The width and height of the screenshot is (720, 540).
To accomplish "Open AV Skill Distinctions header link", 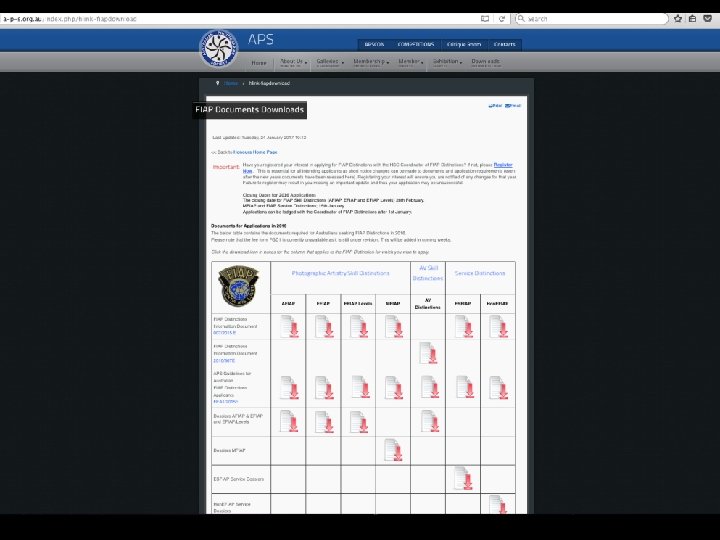I will pyautogui.click(x=428, y=273).
